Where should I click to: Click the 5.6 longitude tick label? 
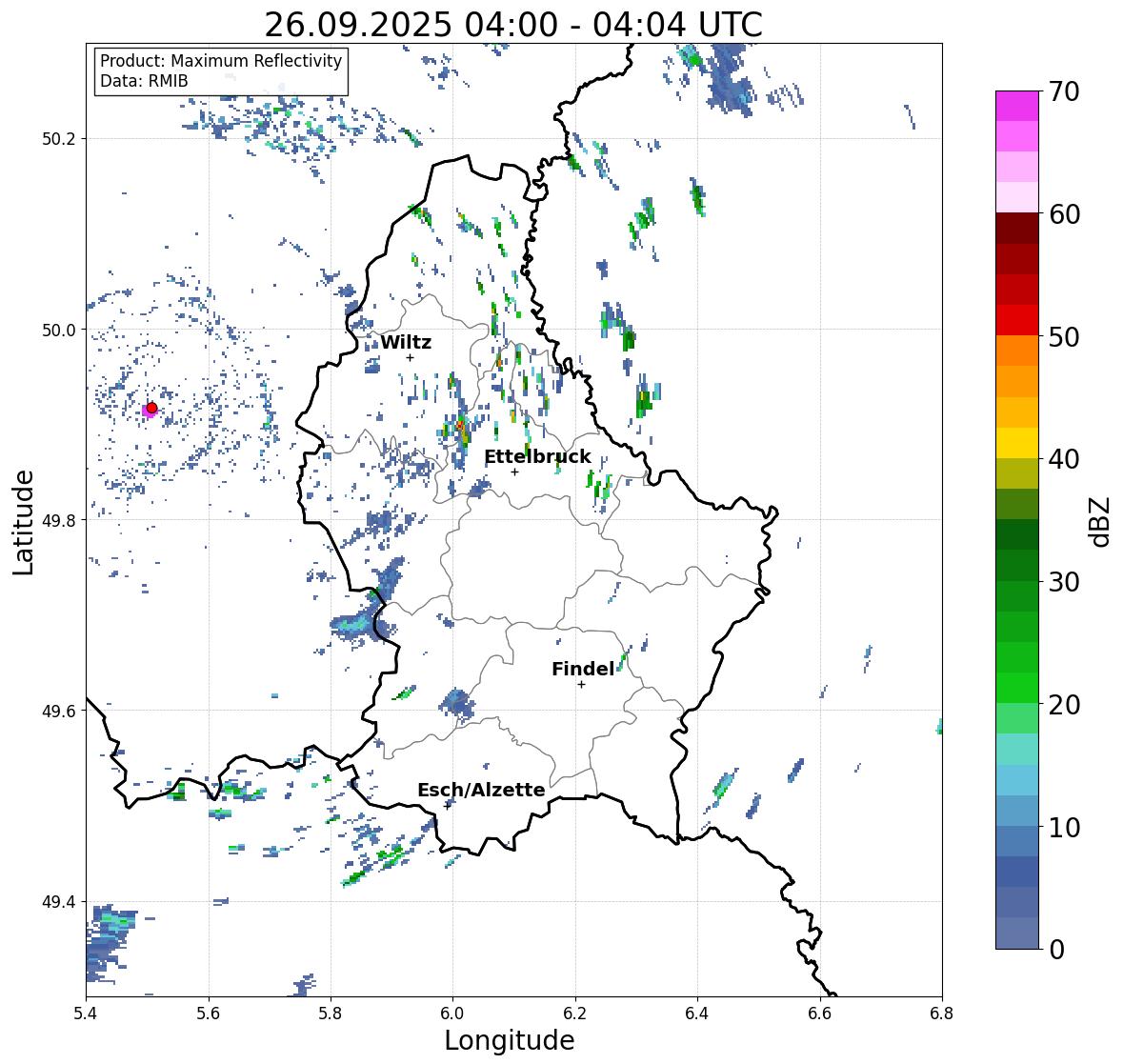point(209,1014)
